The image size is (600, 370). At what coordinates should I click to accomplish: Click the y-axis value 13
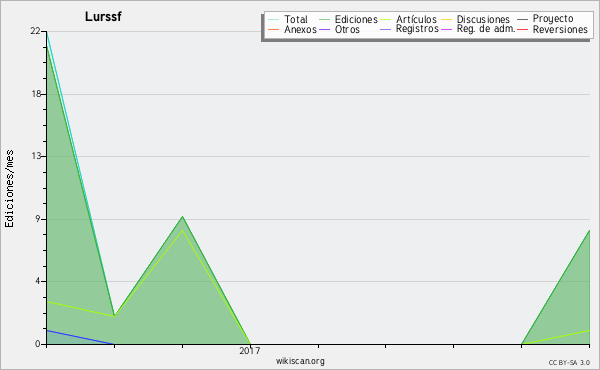click(x=36, y=156)
